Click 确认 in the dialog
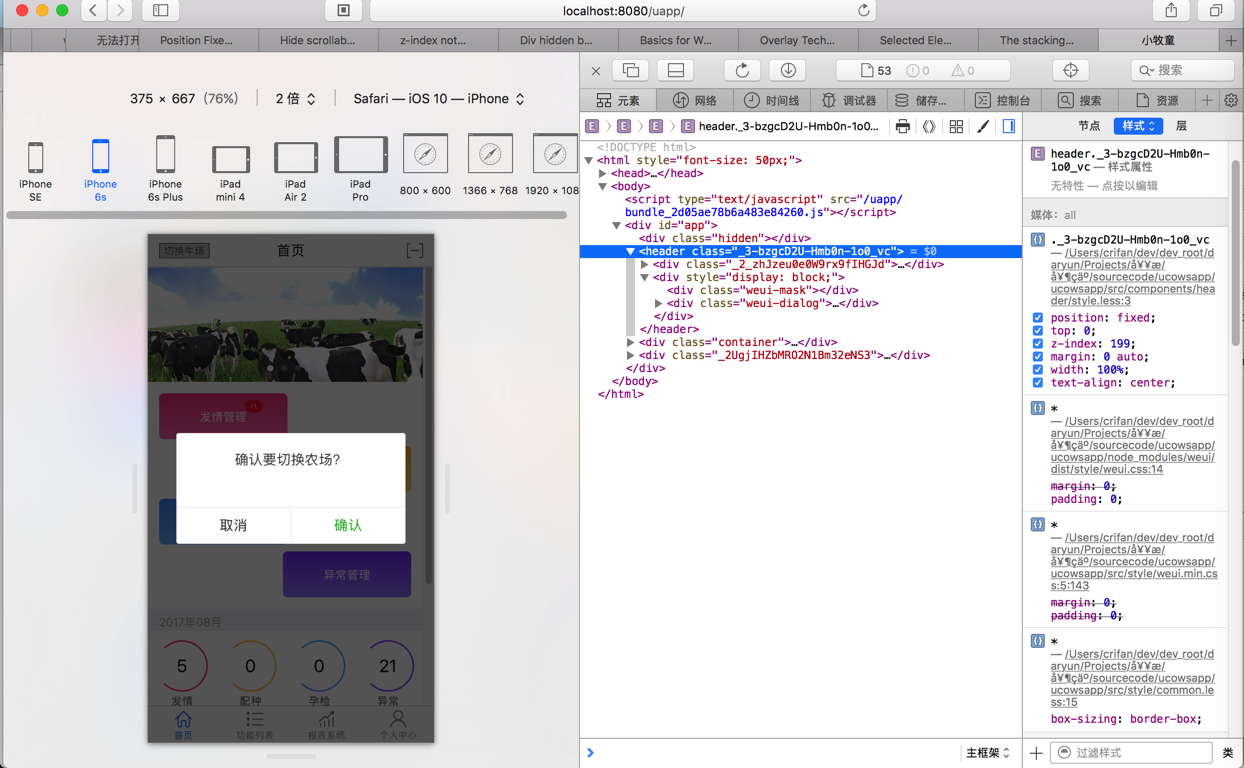This screenshot has height=768, width=1244. [x=348, y=525]
